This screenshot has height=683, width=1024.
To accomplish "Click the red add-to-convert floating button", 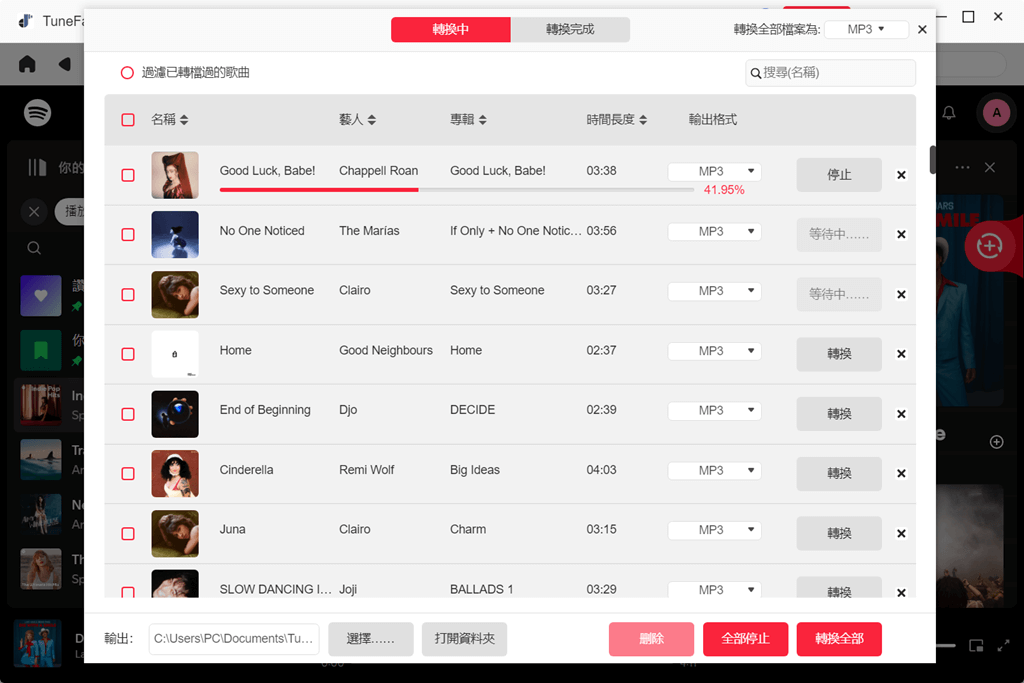I will point(989,246).
